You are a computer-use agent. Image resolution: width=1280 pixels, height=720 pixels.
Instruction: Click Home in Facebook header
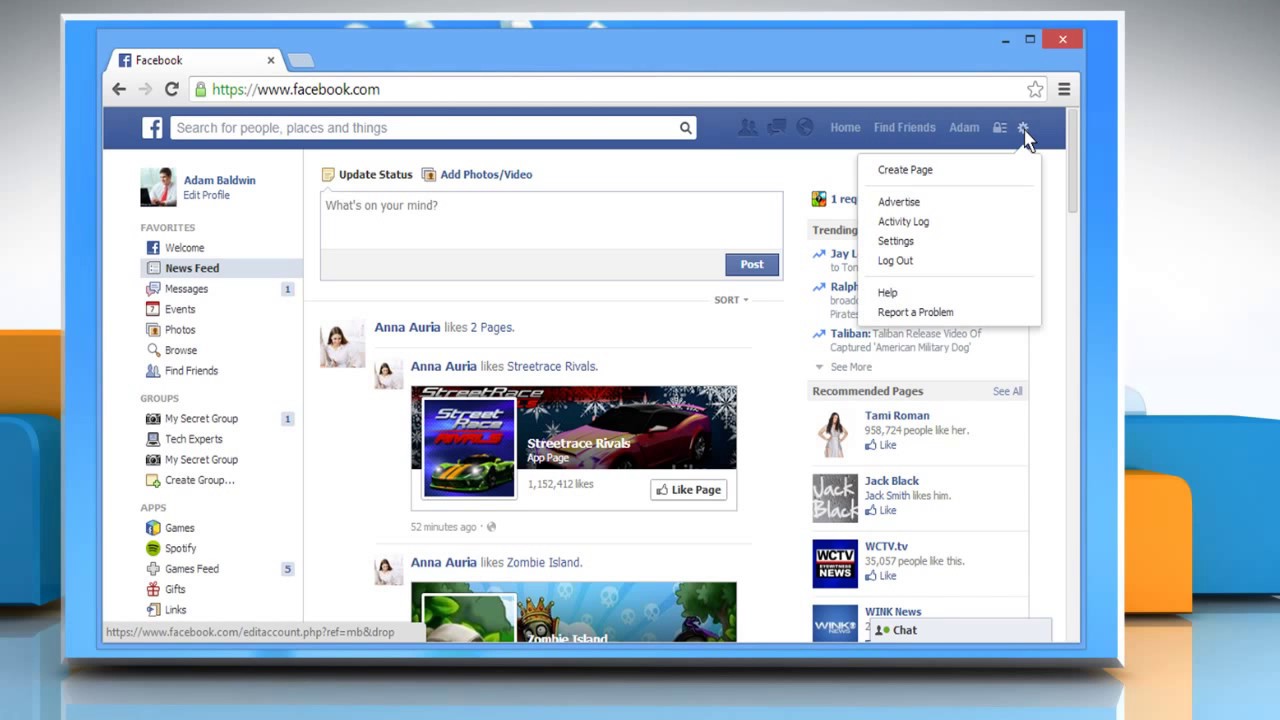[845, 128]
